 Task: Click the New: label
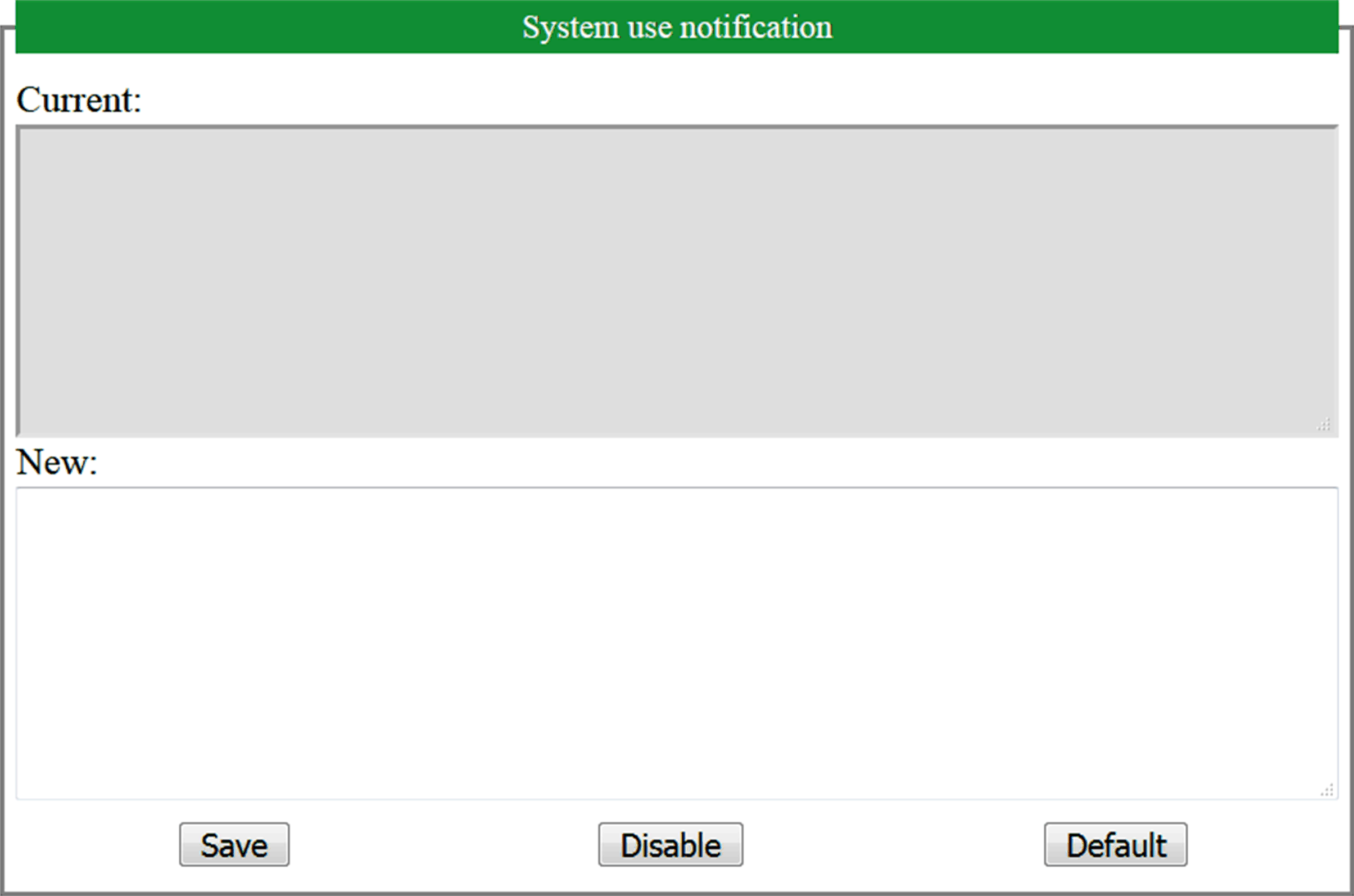57,461
